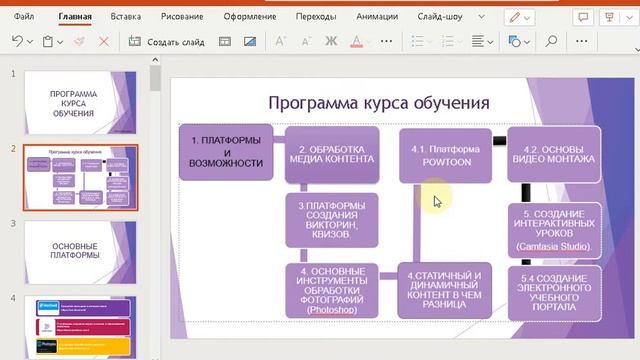Toggle bold formatting Ж
The height and width of the screenshot is (360, 640).
tap(331, 41)
